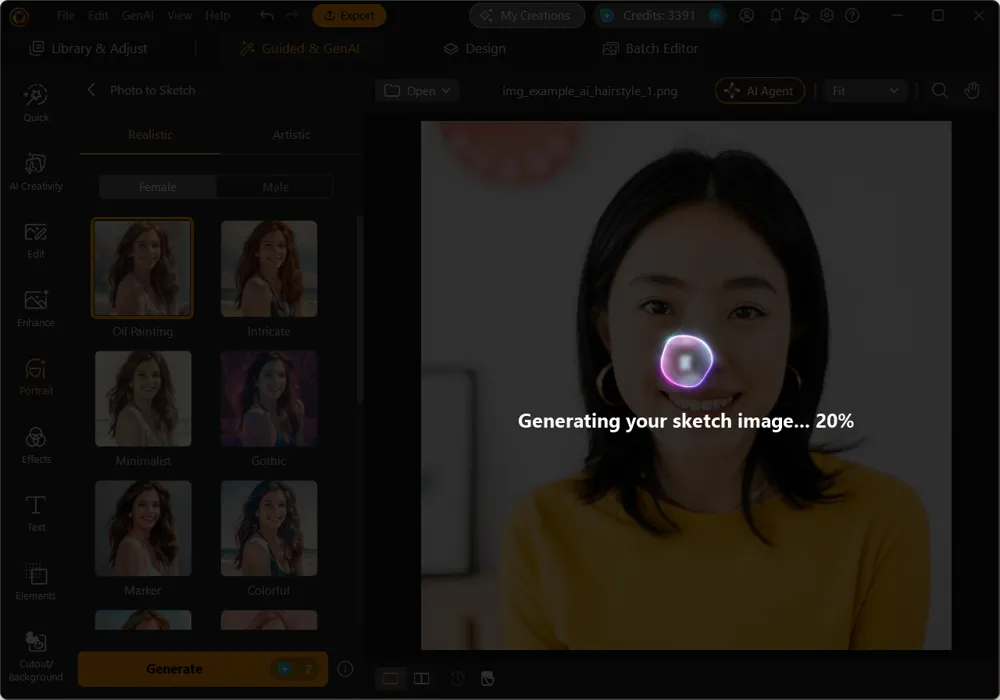Open the Edit menu
Viewport: 1000px width, 700px height.
tap(98, 15)
